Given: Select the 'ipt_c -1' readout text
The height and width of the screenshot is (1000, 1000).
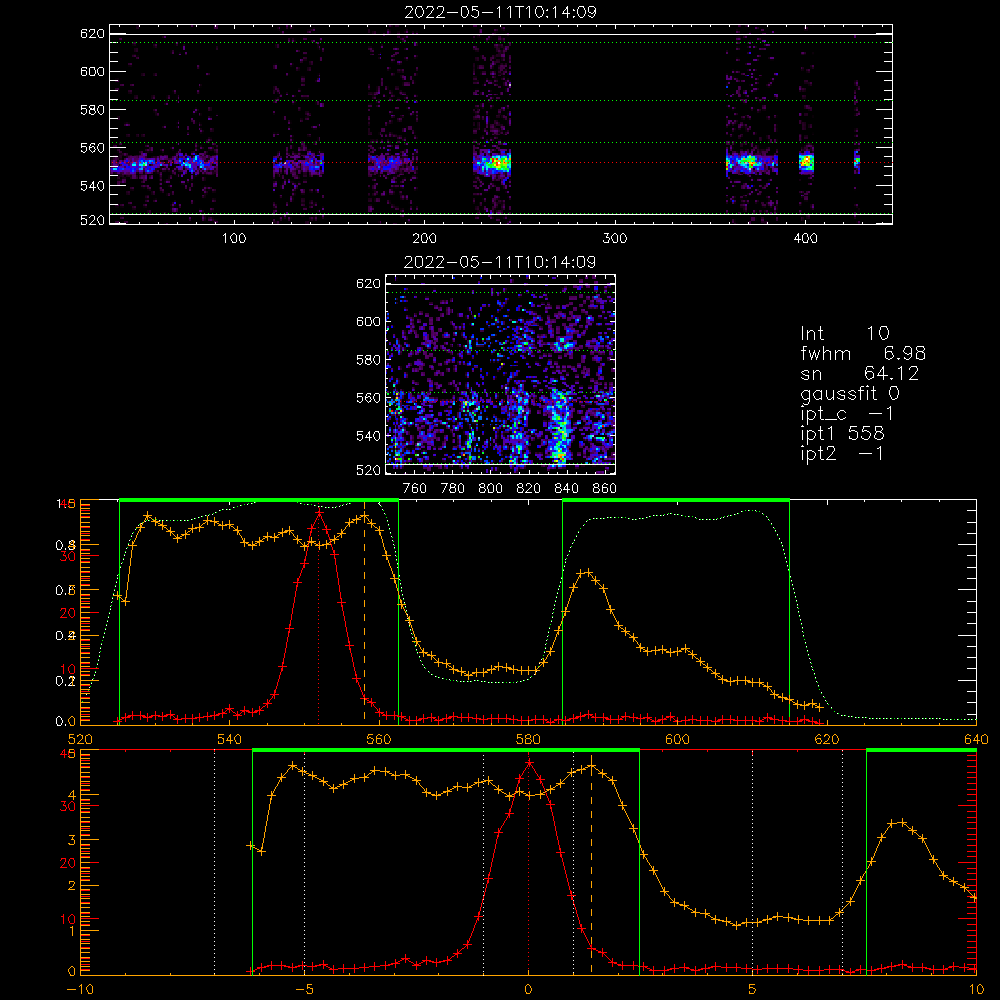Looking at the screenshot, I should 847,414.
